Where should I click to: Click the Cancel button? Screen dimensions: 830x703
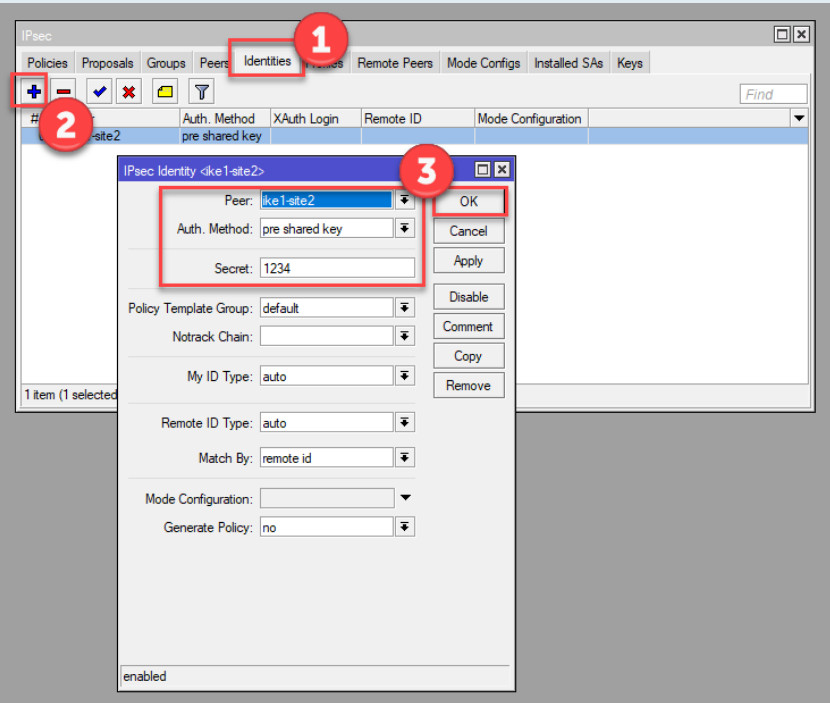point(469,231)
